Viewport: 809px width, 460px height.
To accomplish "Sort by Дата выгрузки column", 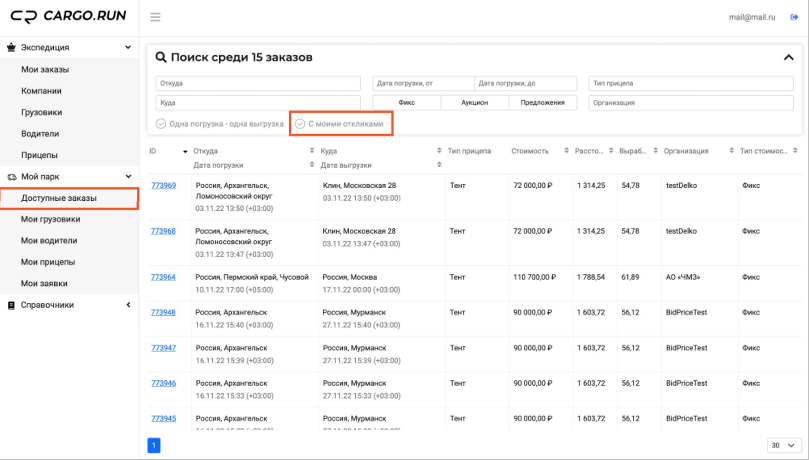I will (439, 165).
